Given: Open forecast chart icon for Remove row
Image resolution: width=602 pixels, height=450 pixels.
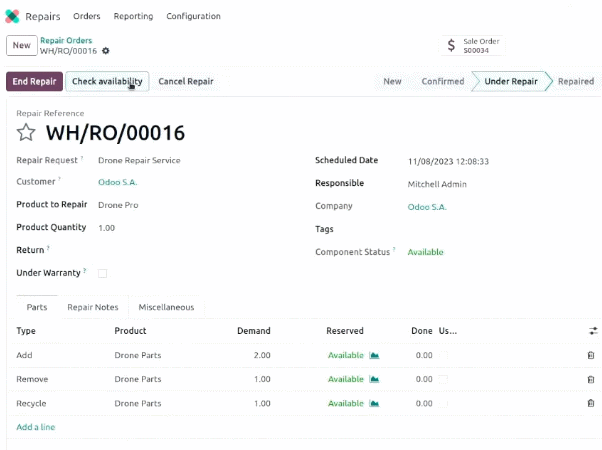Looking at the screenshot, I should pos(374,379).
